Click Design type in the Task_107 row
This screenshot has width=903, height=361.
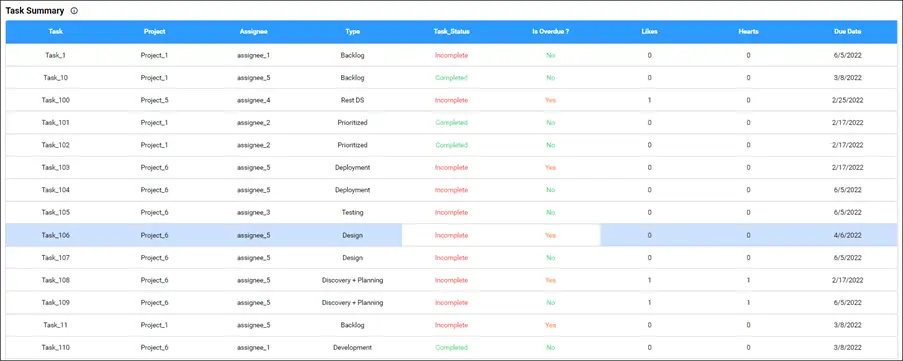point(352,258)
